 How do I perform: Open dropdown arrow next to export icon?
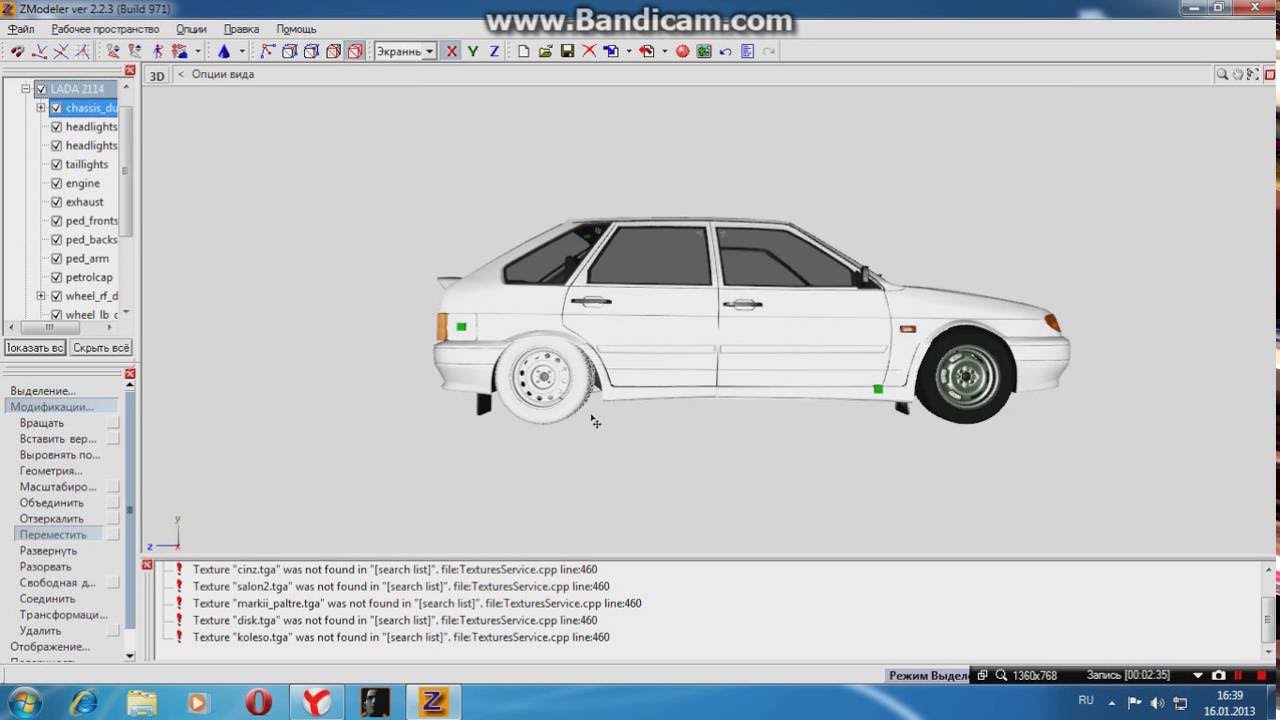tap(665, 52)
